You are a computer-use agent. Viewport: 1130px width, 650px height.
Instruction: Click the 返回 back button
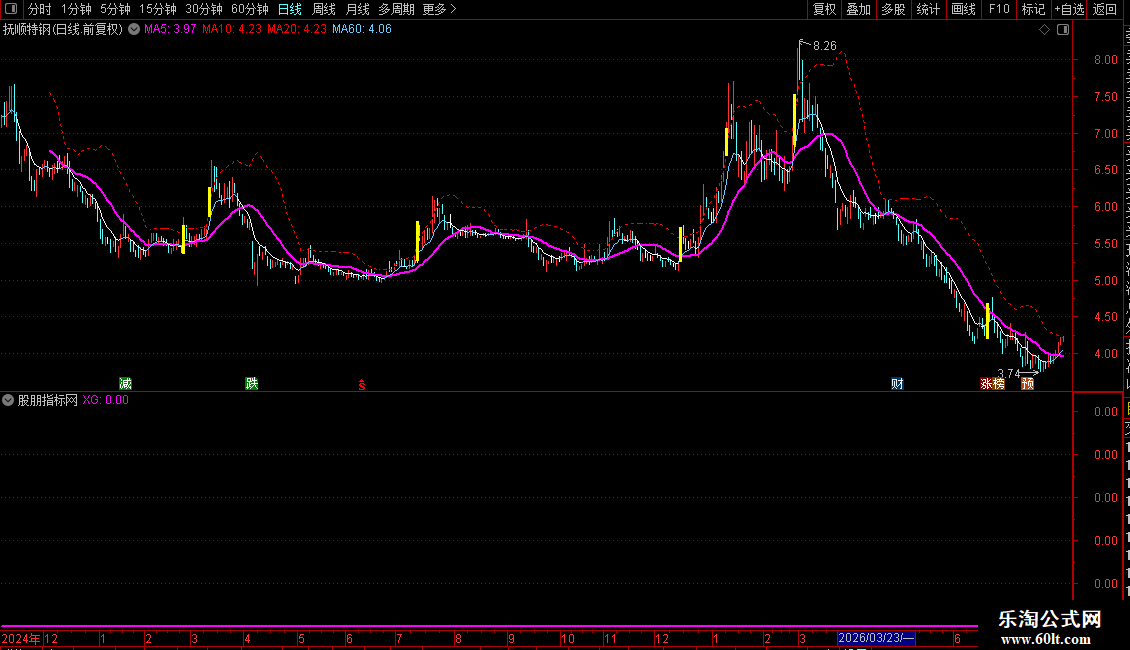(1105, 9)
